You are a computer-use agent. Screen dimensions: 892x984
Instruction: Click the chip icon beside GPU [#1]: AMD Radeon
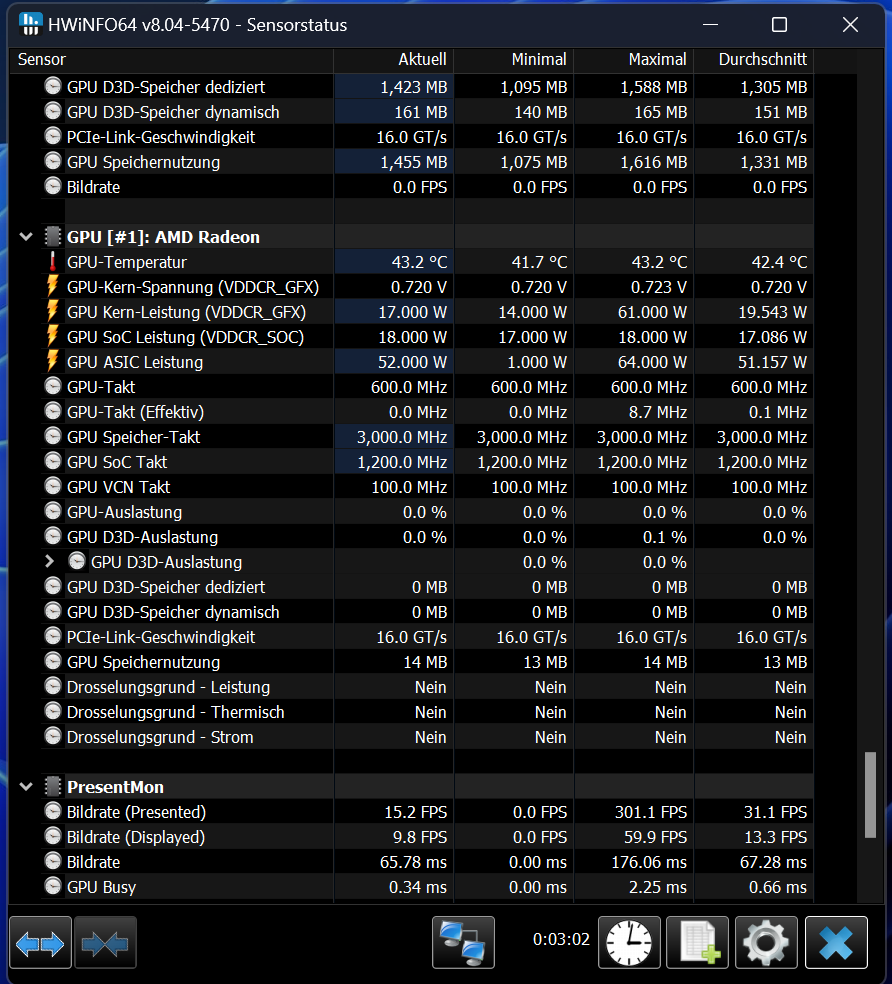(x=53, y=237)
